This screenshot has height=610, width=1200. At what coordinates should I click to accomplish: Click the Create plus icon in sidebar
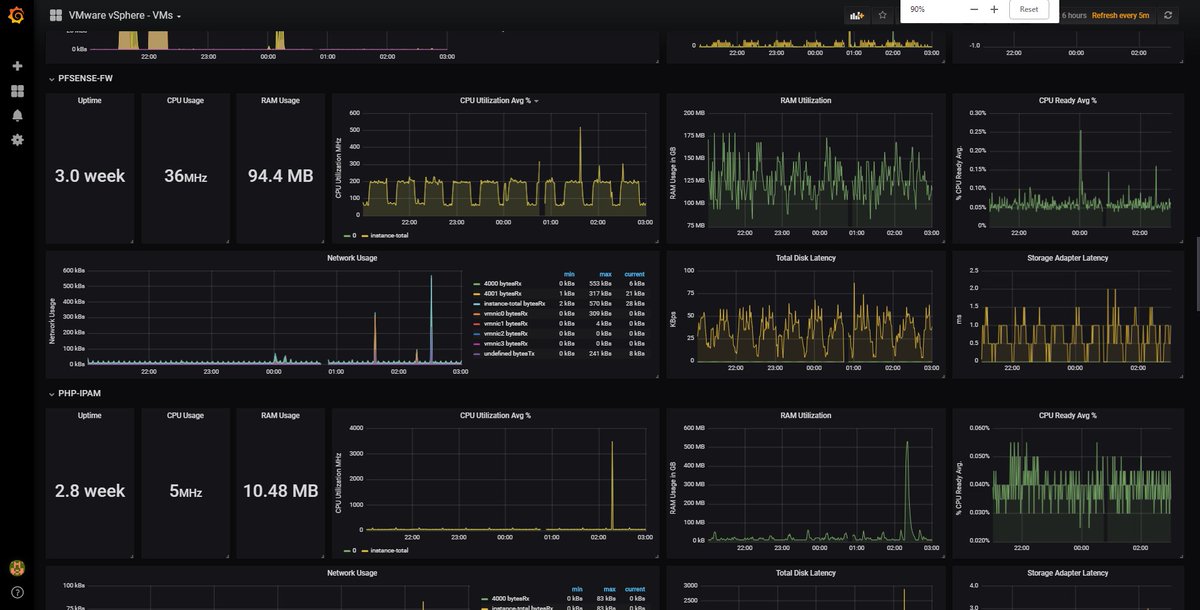[17, 66]
